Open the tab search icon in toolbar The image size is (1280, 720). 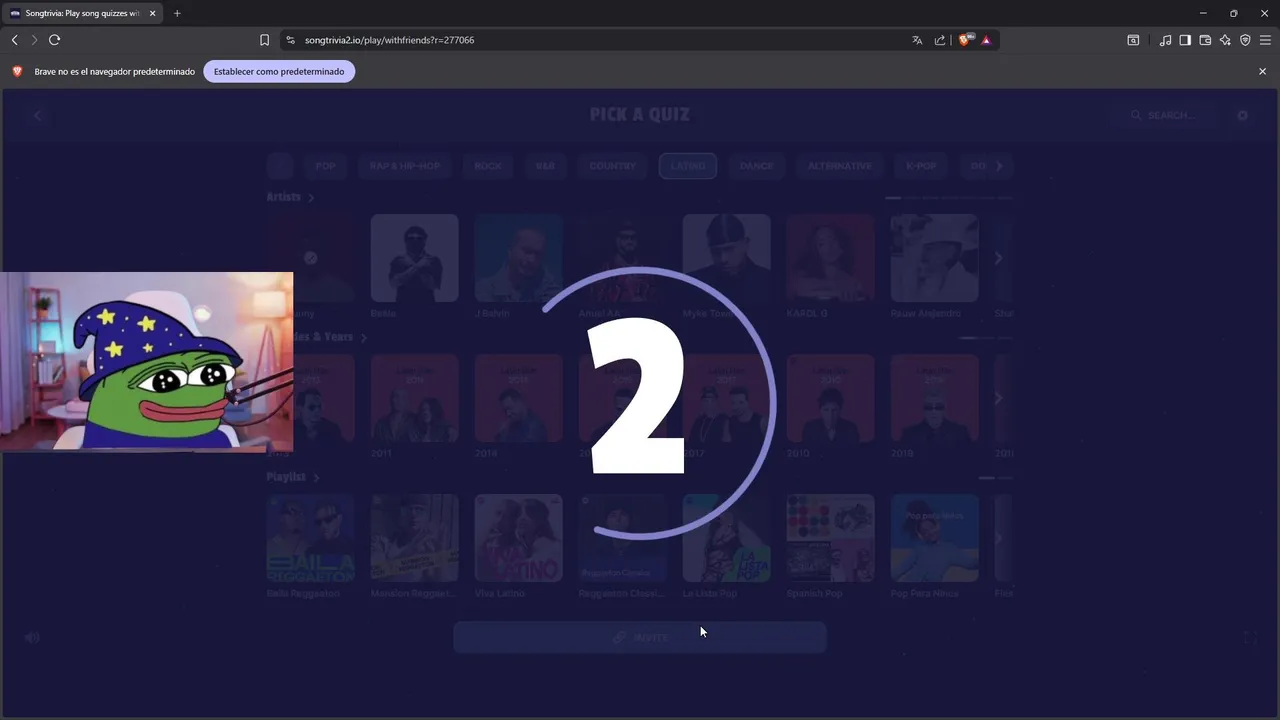pos(1133,40)
